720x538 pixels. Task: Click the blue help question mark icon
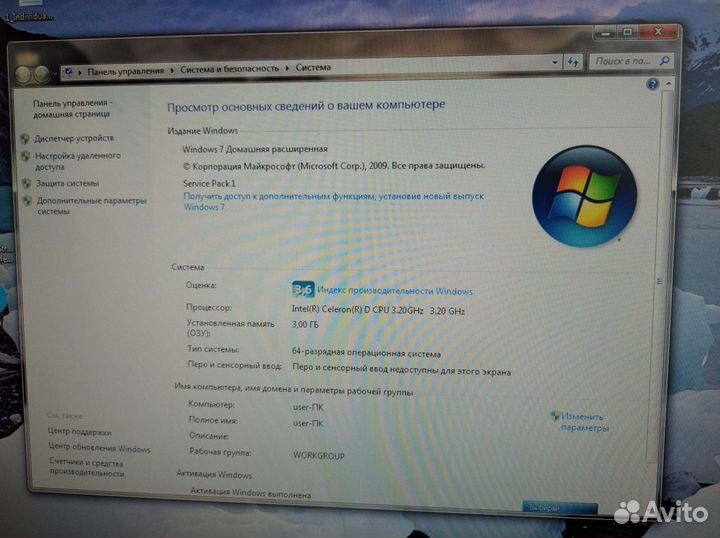point(652,85)
